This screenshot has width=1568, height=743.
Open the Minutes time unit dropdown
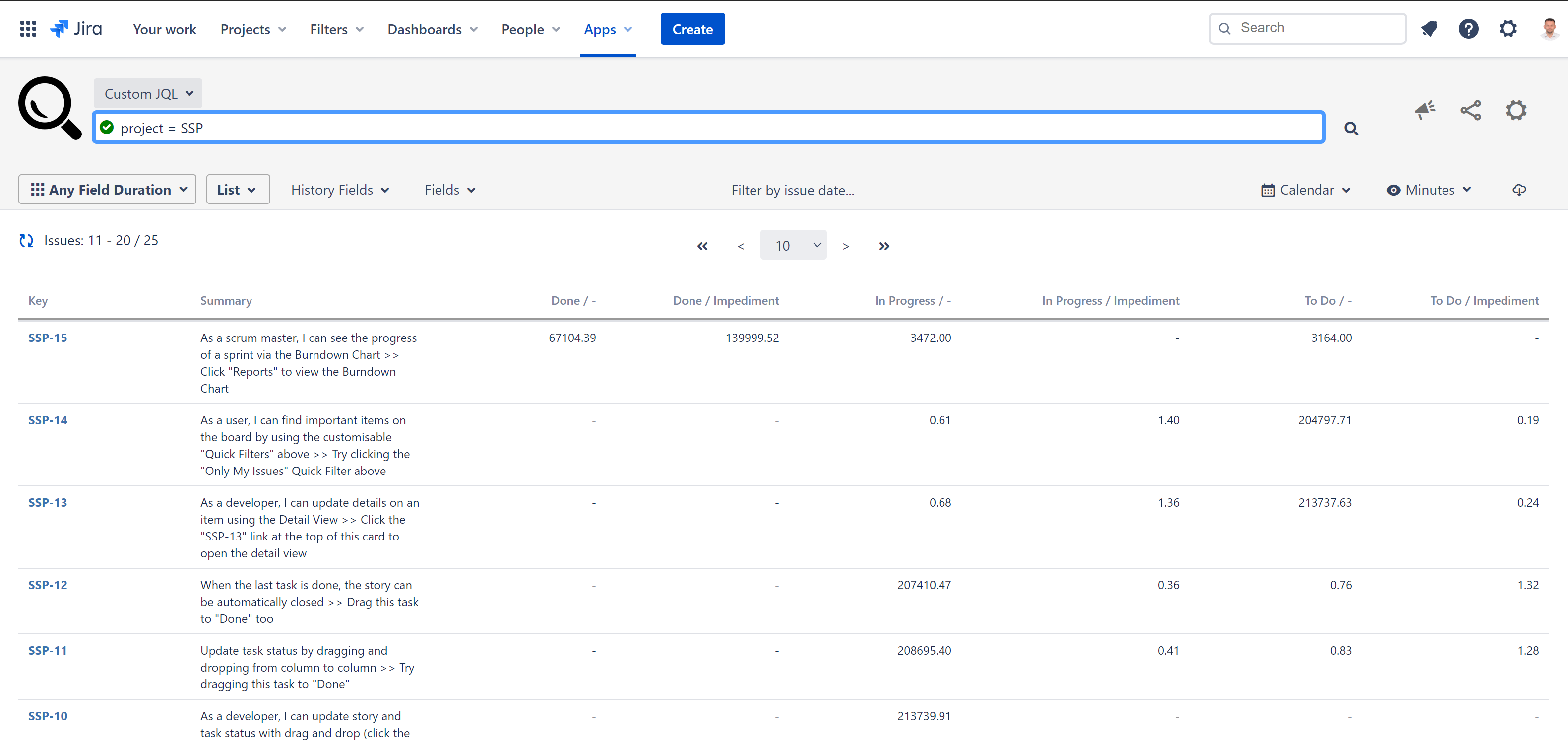point(1429,190)
